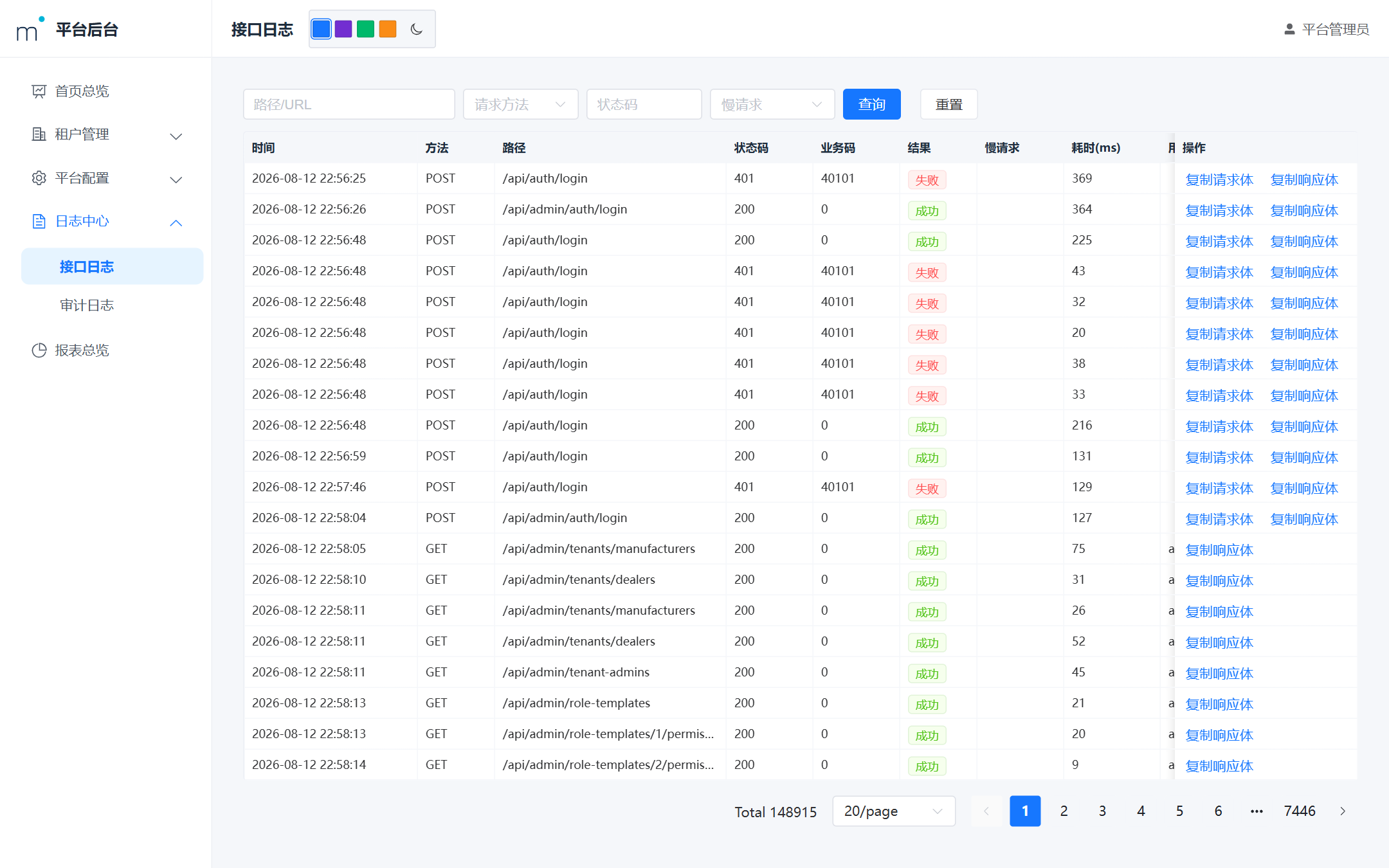Click the 失败 tag in 22:57:46 row
The width and height of the screenshot is (1389, 868).
pos(927,488)
